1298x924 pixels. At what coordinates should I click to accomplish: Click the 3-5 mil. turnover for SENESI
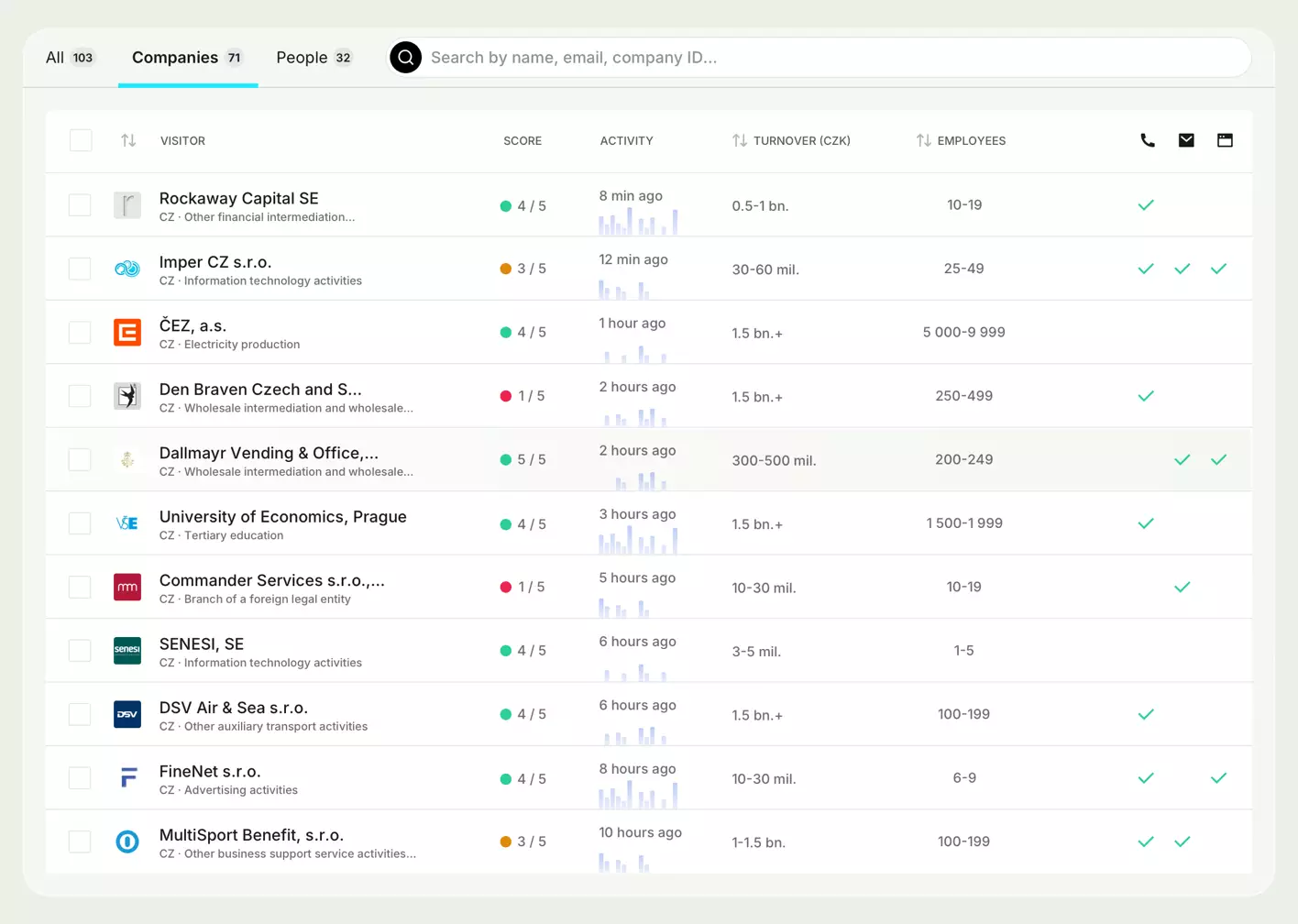tap(756, 652)
